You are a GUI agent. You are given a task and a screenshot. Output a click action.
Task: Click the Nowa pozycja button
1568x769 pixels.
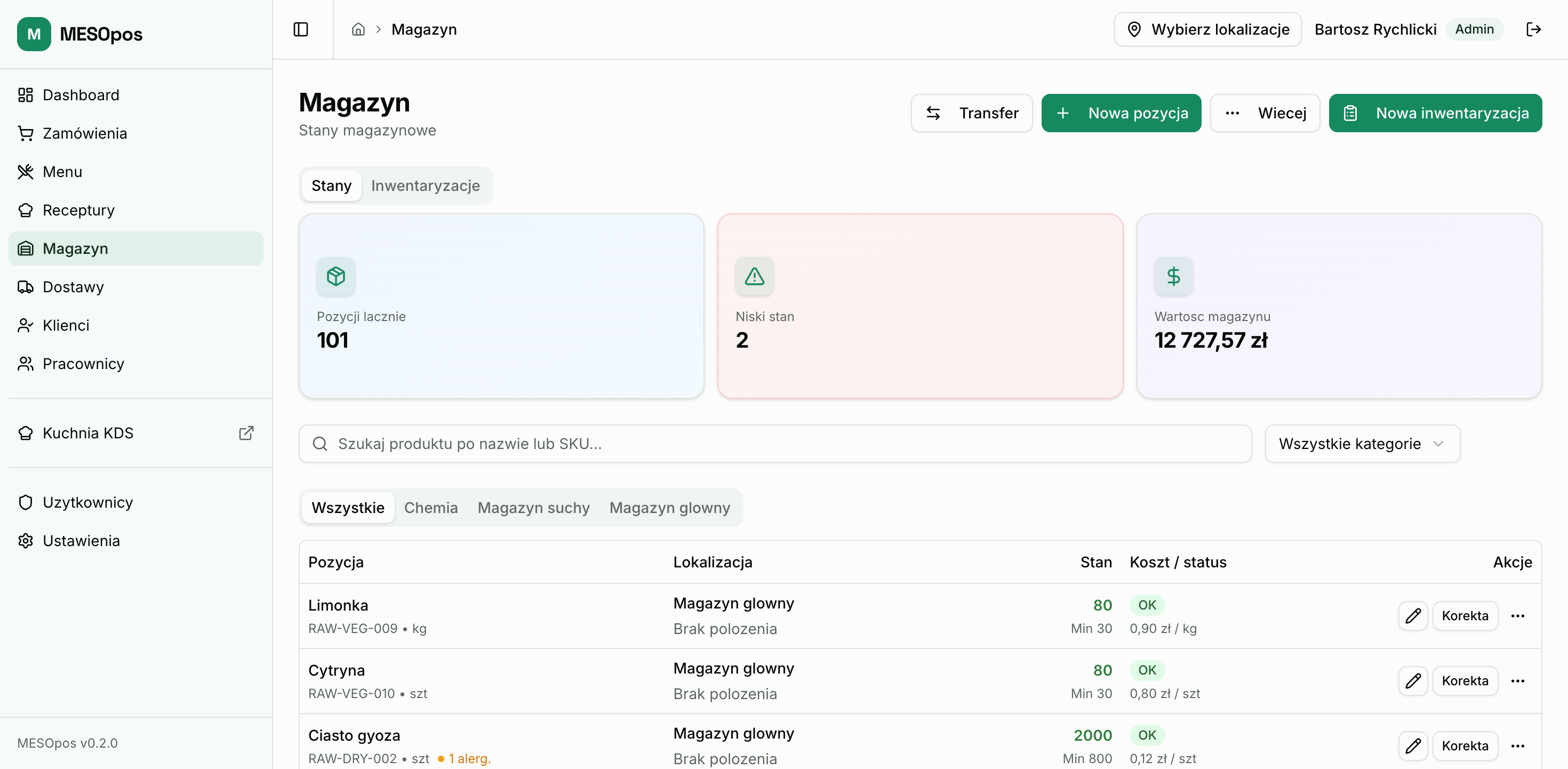(1121, 113)
